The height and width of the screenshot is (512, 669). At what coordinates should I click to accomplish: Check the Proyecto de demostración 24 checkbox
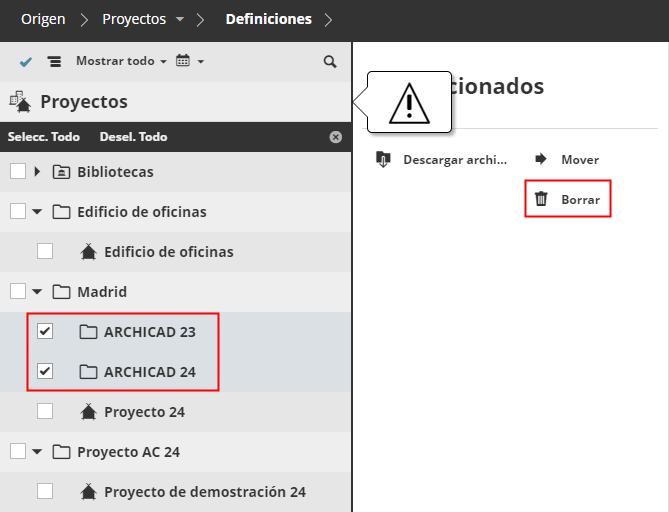[45, 492]
